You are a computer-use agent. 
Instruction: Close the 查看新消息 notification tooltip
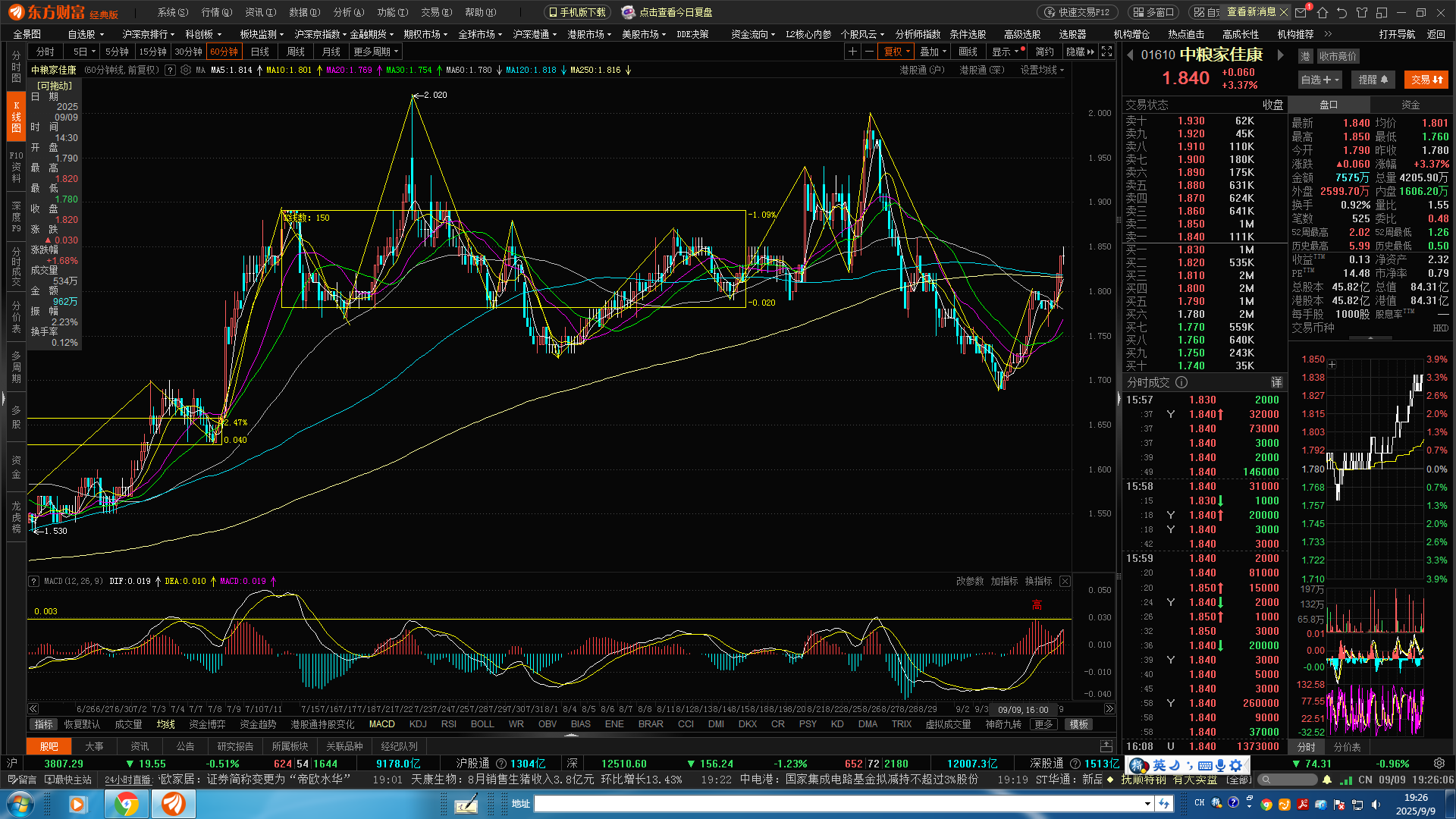pos(1283,12)
